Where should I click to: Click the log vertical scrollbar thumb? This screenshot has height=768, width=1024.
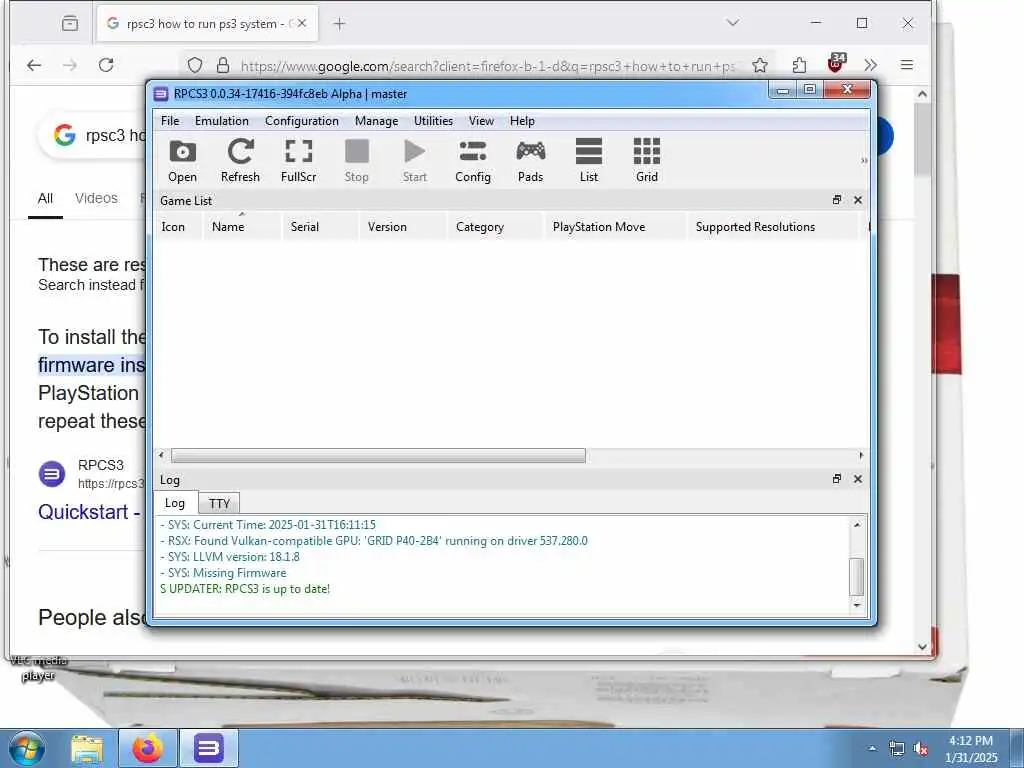[x=857, y=577]
